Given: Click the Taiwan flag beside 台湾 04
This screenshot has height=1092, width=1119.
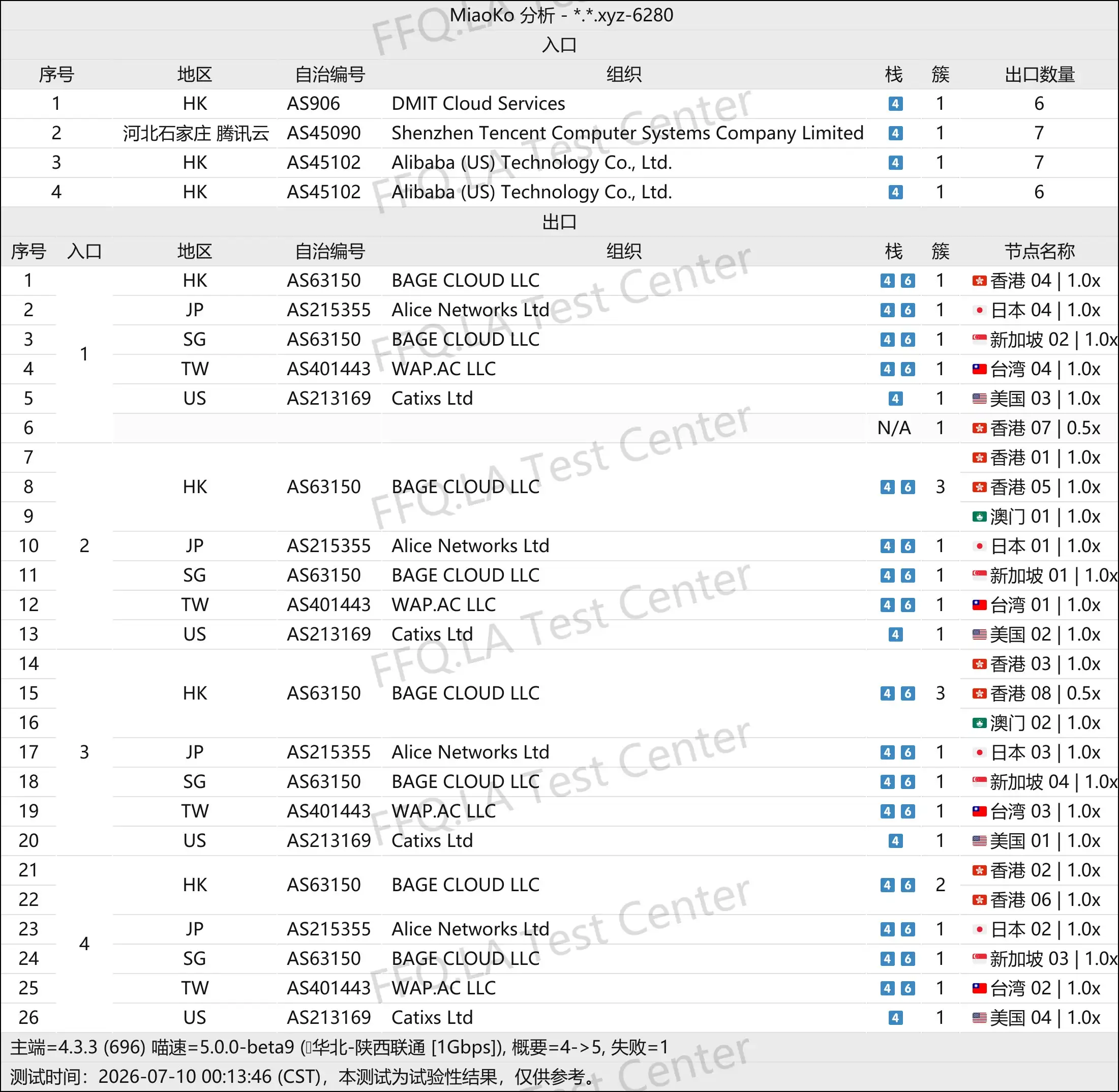Looking at the screenshot, I should (x=979, y=369).
